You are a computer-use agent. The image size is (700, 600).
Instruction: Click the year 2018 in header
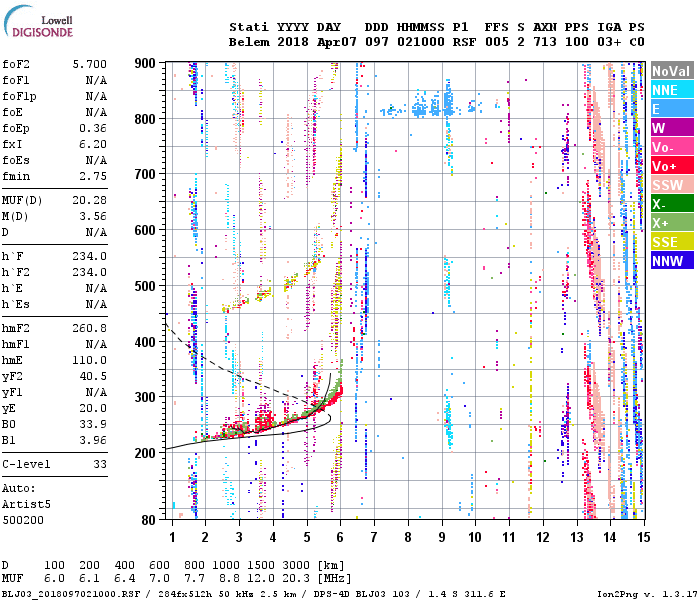pos(293,42)
